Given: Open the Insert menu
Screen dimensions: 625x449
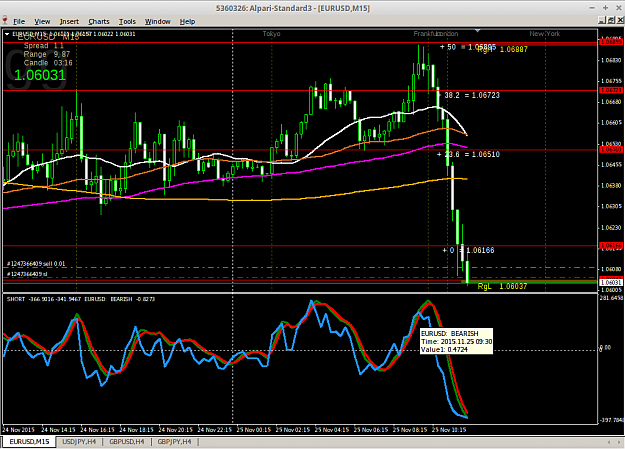Looking at the screenshot, I should (69, 22).
